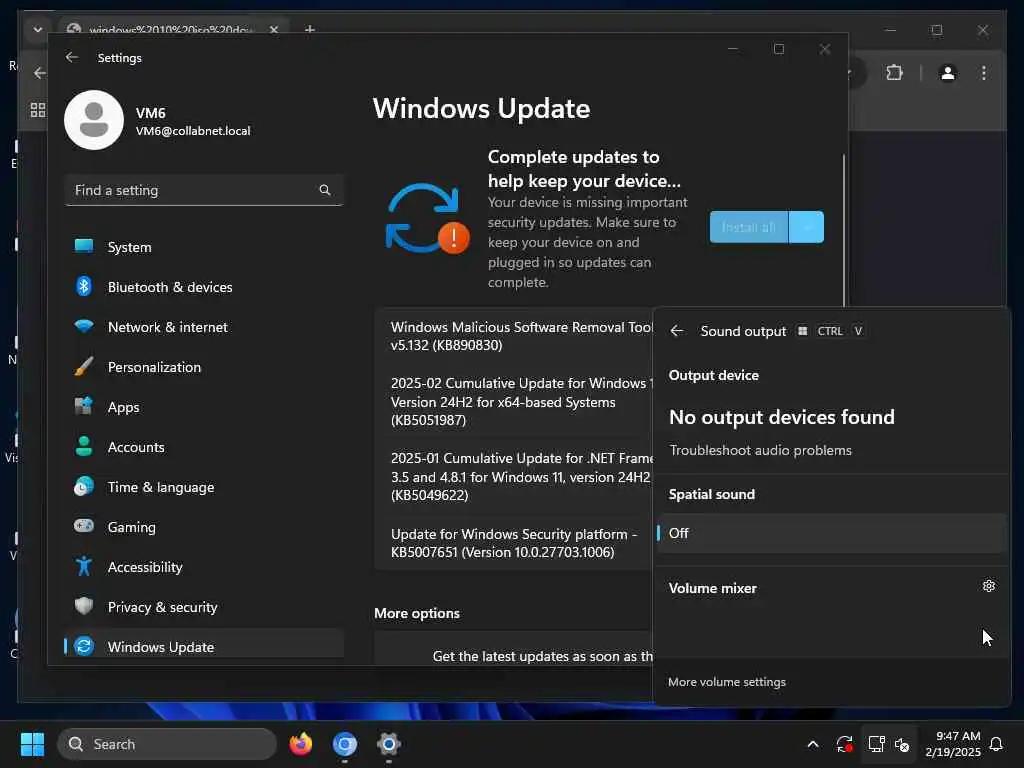Open Accessibility settings
The image size is (1024, 768).
(204, 566)
